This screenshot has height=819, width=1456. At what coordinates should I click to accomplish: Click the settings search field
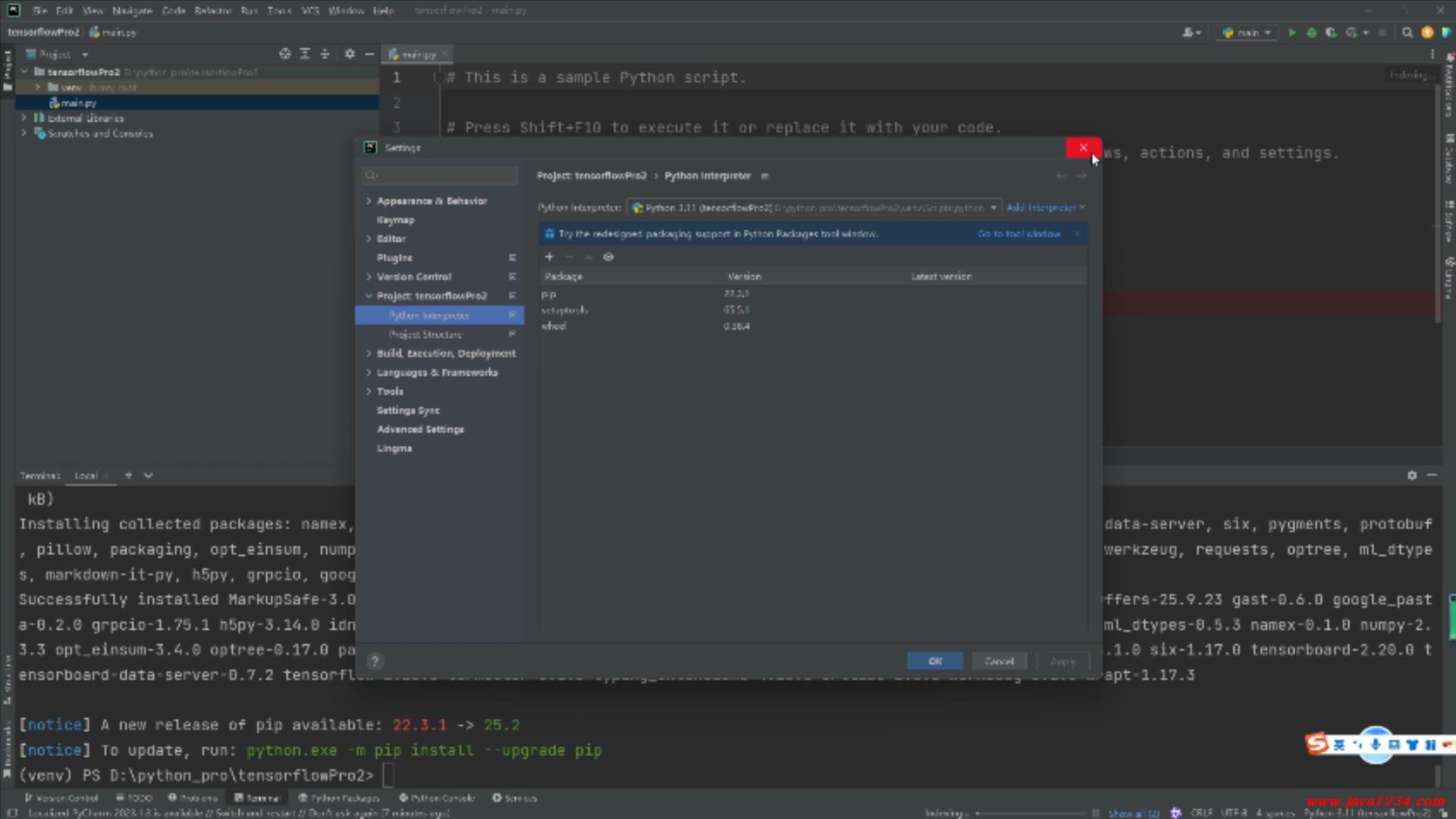[x=440, y=175]
